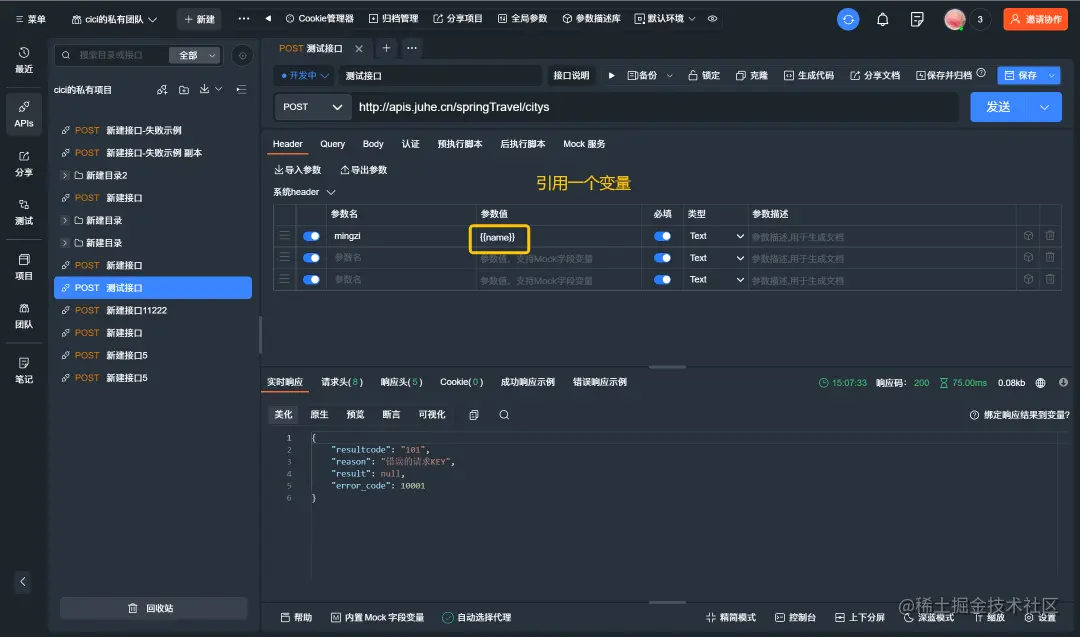
Task: Switch to the Body tab
Action: pyautogui.click(x=372, y=143)
